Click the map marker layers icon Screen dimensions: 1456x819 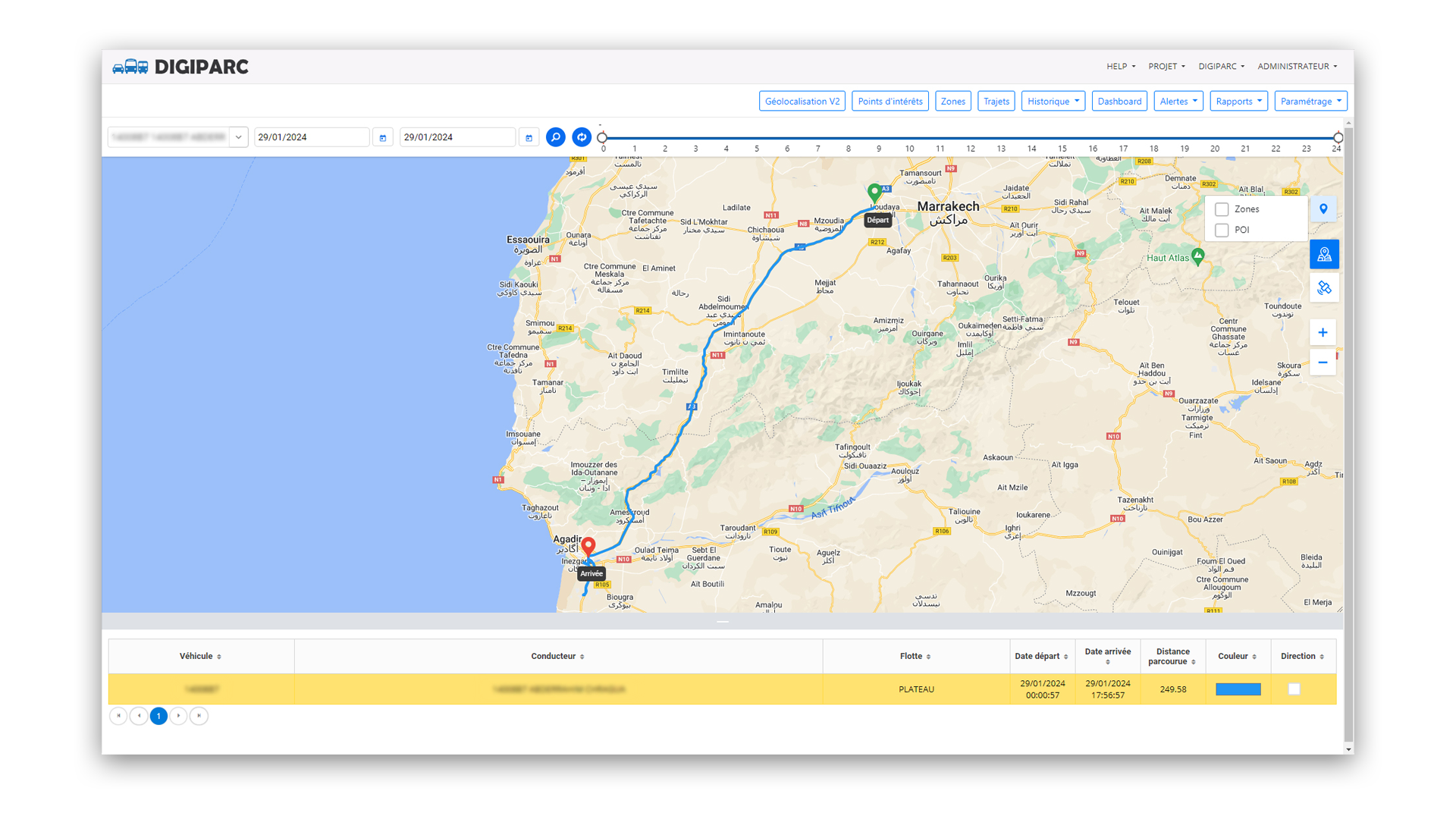tap(1324, 209)
